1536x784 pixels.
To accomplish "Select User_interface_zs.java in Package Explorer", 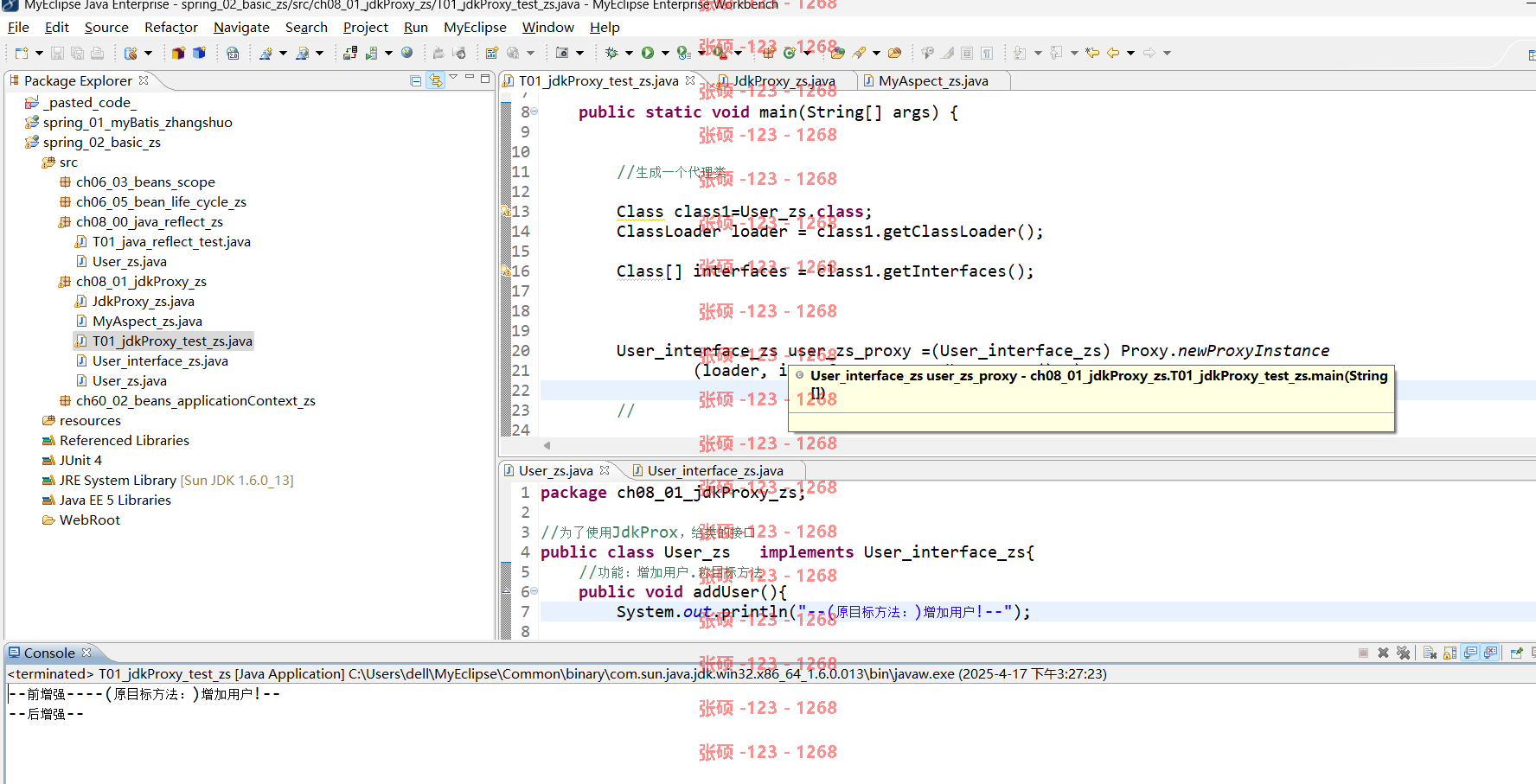I will [x=160, y=361].
